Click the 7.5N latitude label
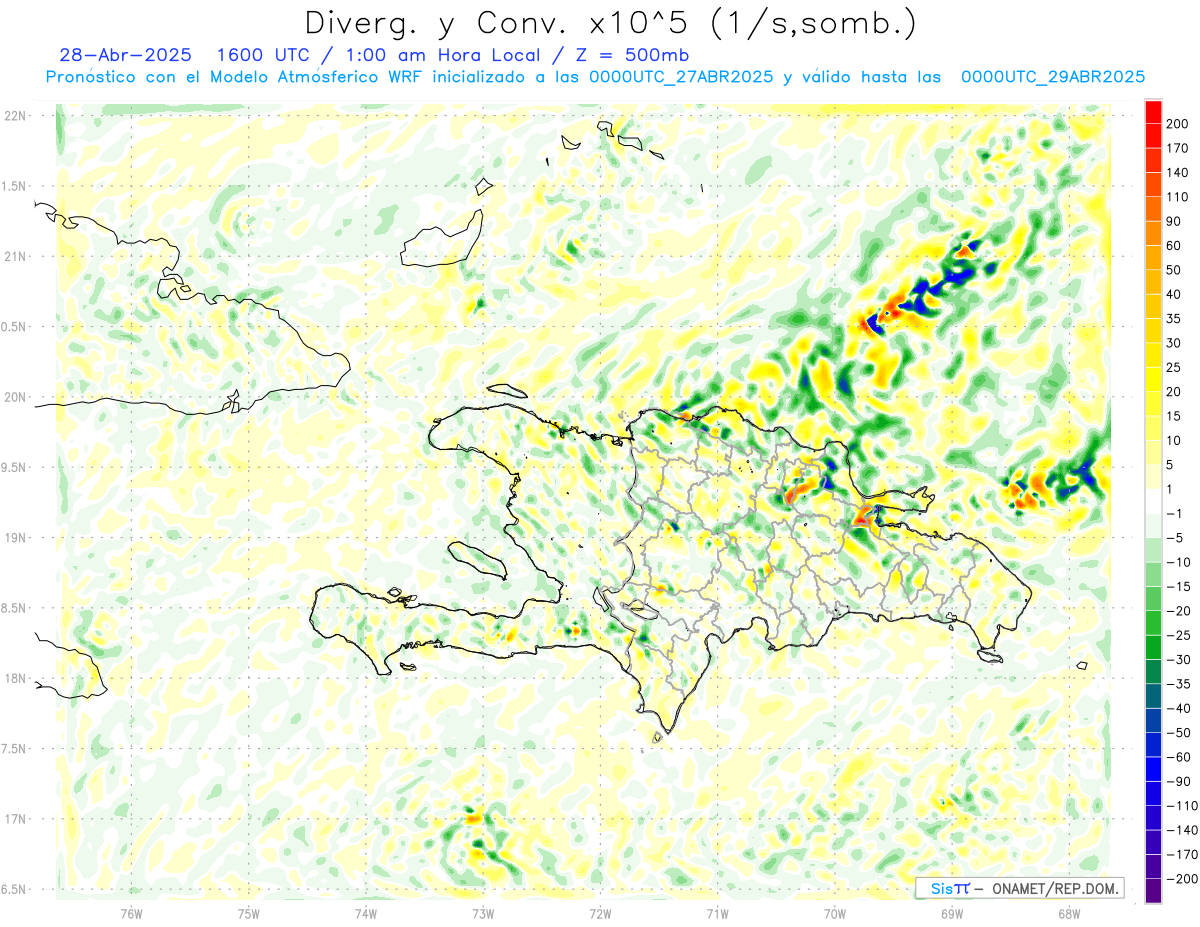Image resolution: width=1200 pixels, height=927 pixels. point(14,749)
